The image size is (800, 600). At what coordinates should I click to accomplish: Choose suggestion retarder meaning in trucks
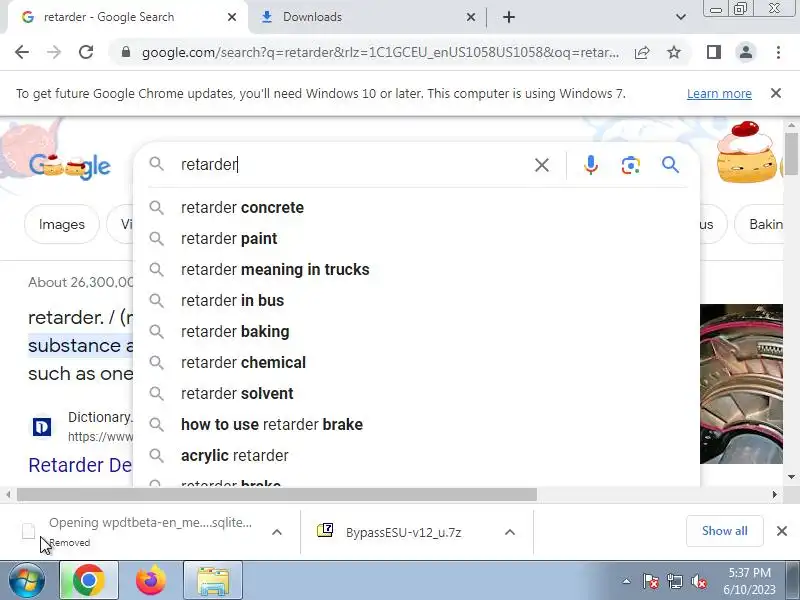pos(416,269)
